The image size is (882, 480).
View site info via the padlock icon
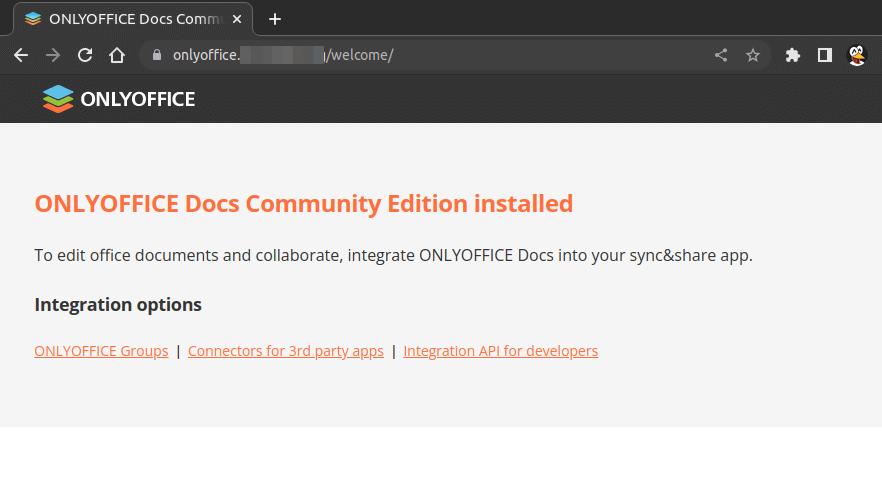(156, 56)
